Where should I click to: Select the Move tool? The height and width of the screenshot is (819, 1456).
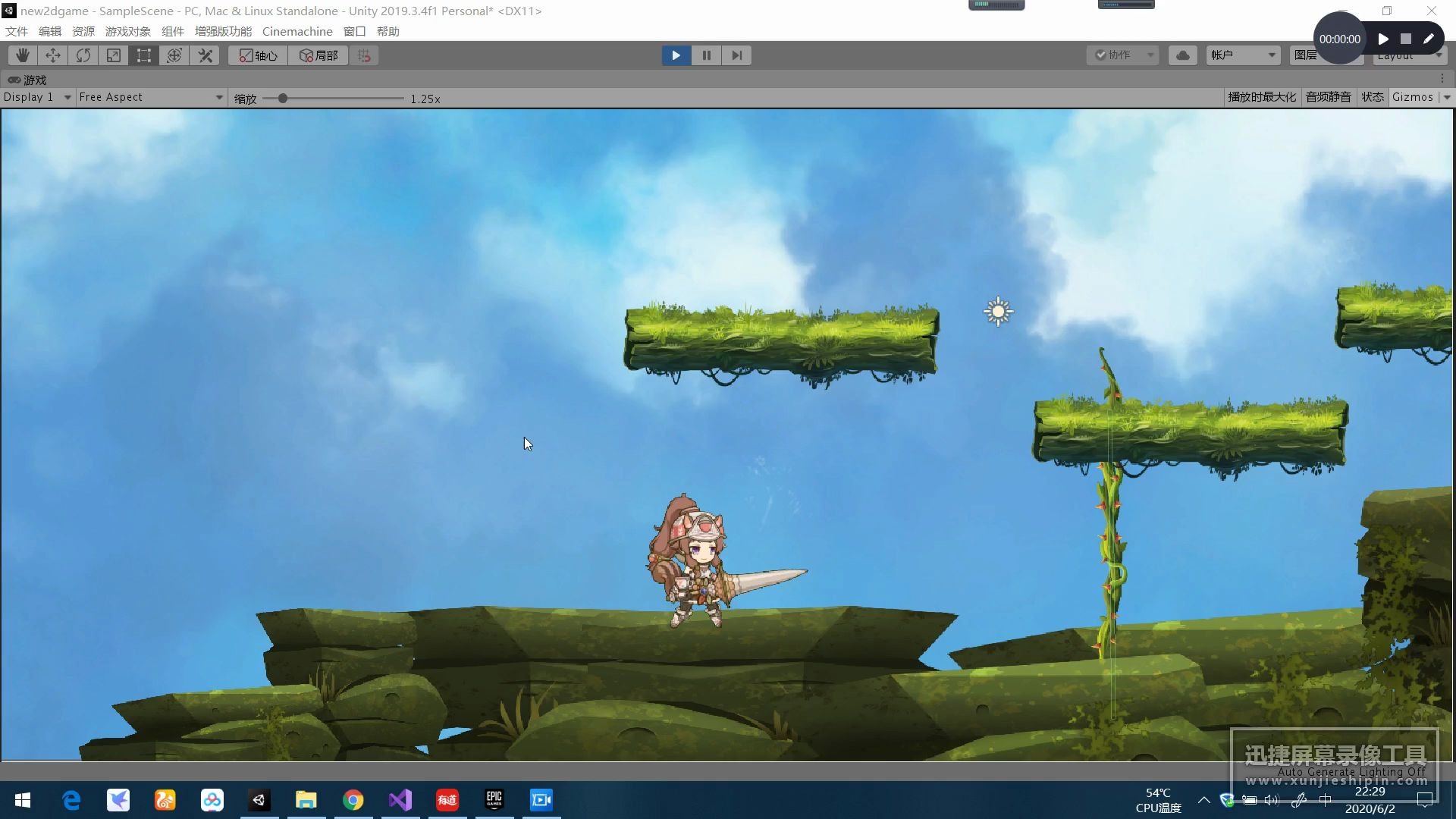(x=53, y=55)
